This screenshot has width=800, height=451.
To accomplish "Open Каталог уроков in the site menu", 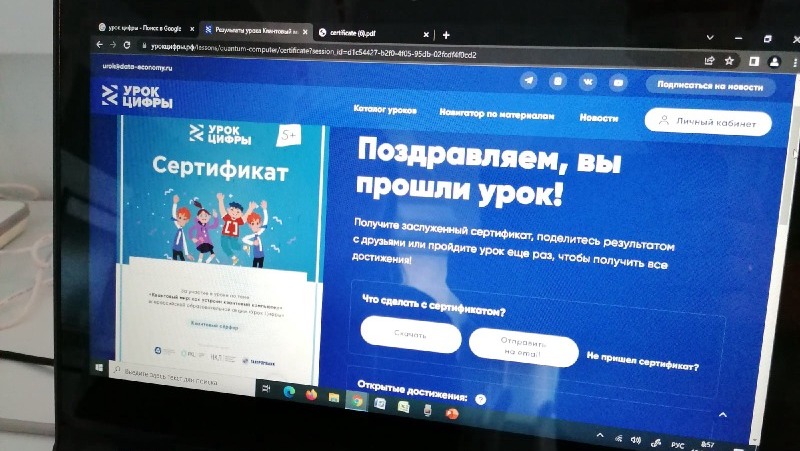I will point(385,109).
